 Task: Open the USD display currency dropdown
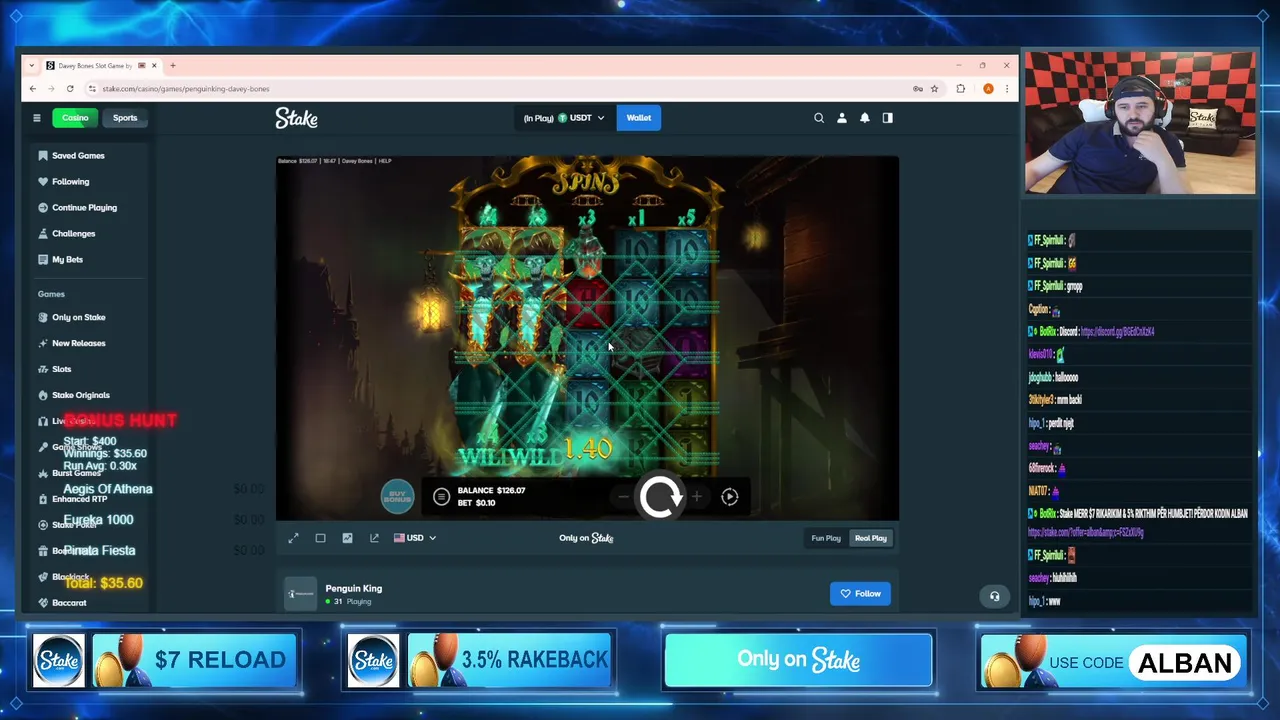click(415, 538)
